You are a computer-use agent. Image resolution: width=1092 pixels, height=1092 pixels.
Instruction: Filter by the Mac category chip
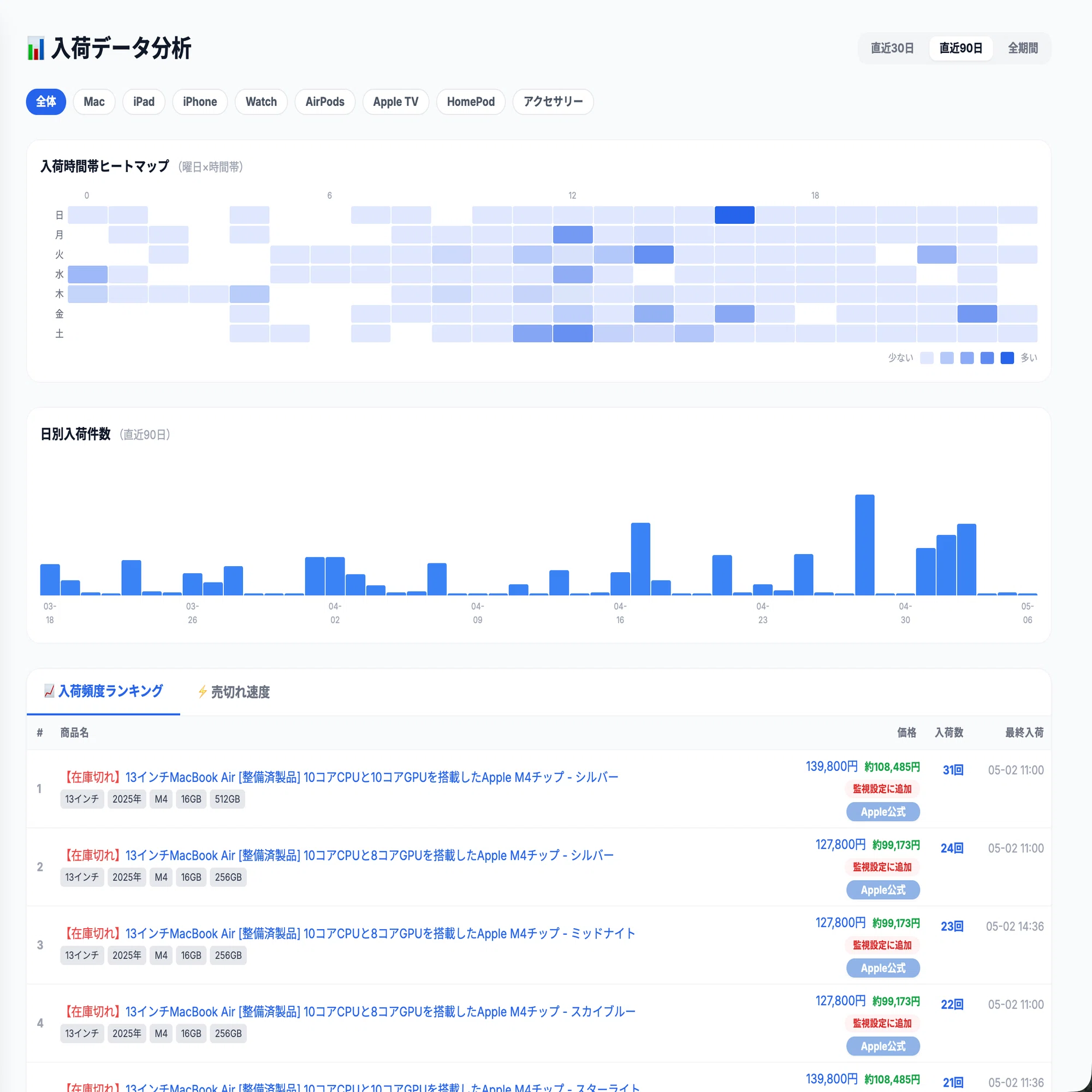94,102
